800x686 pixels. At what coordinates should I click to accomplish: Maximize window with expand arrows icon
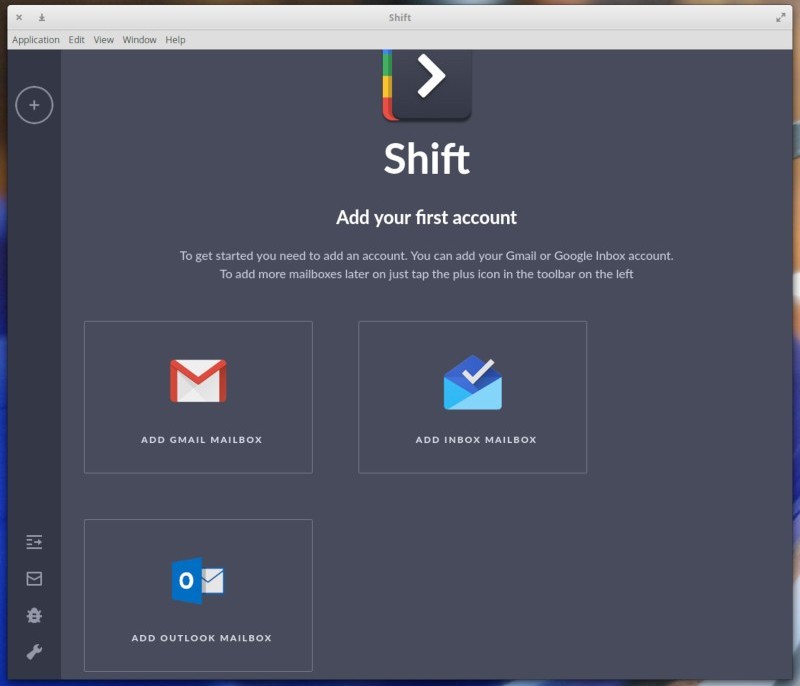click(781, 18)
